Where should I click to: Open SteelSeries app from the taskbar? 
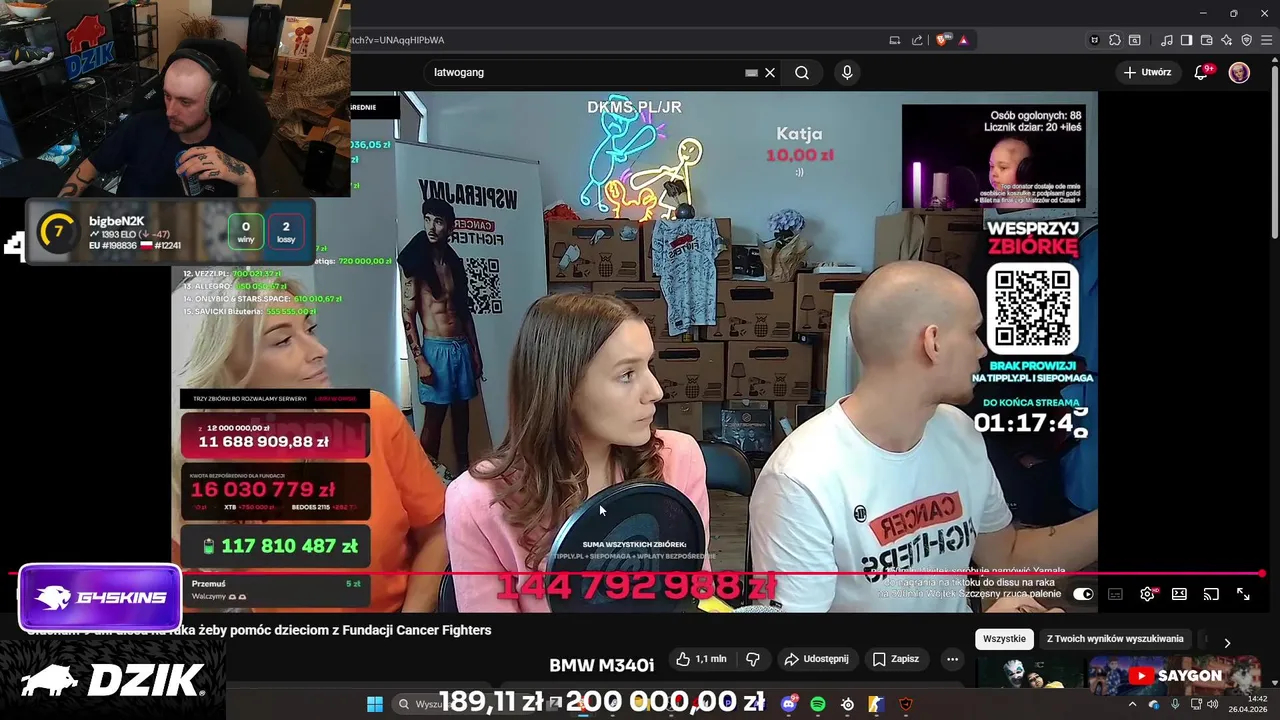click(x=847, y=704)
